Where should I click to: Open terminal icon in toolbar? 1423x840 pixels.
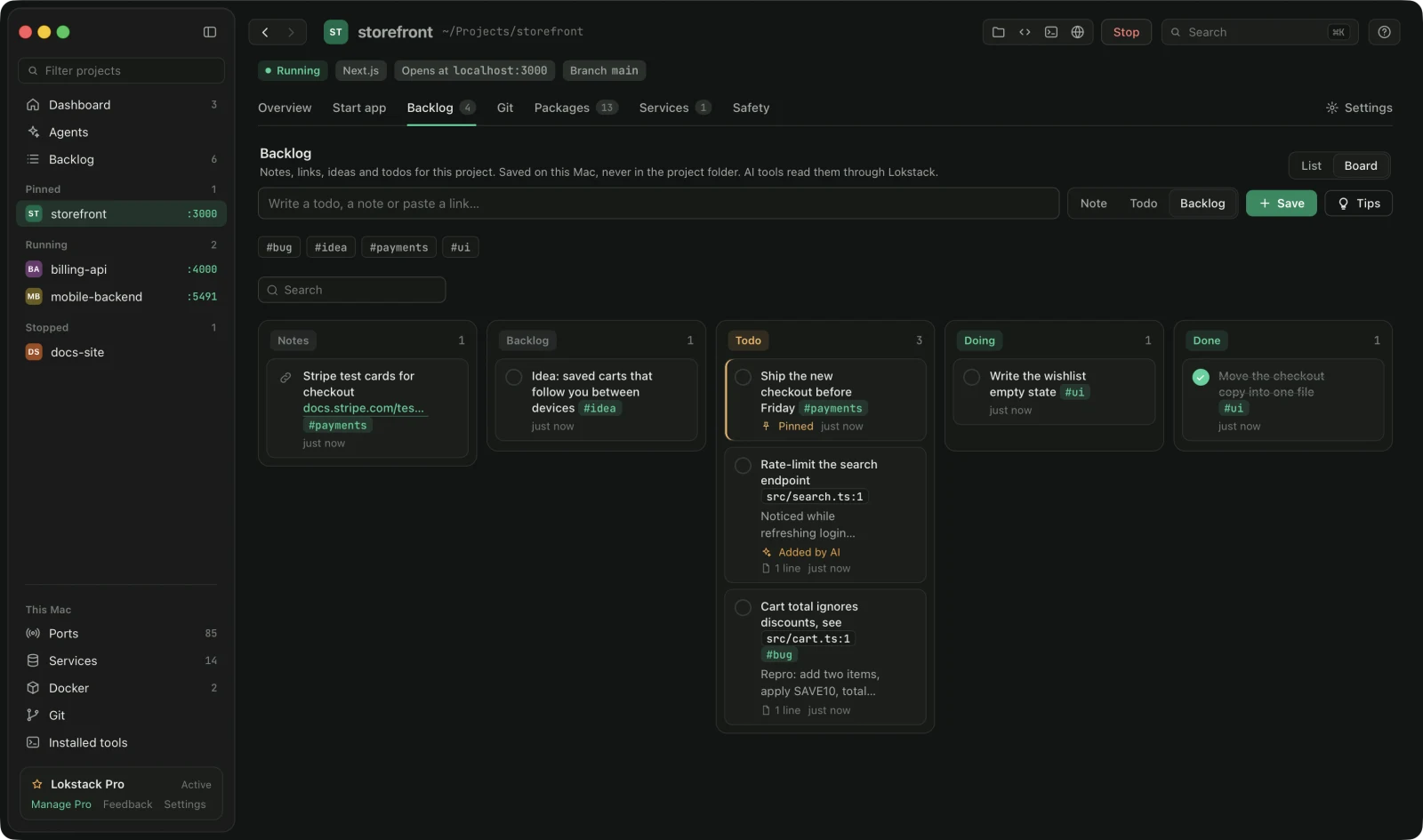coord(1051,32)
